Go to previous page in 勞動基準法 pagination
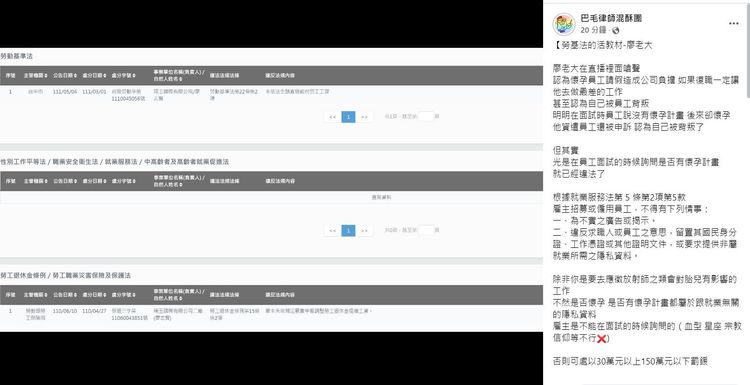Viewport: 750px width, 385px height. click(x=332, y=117)
